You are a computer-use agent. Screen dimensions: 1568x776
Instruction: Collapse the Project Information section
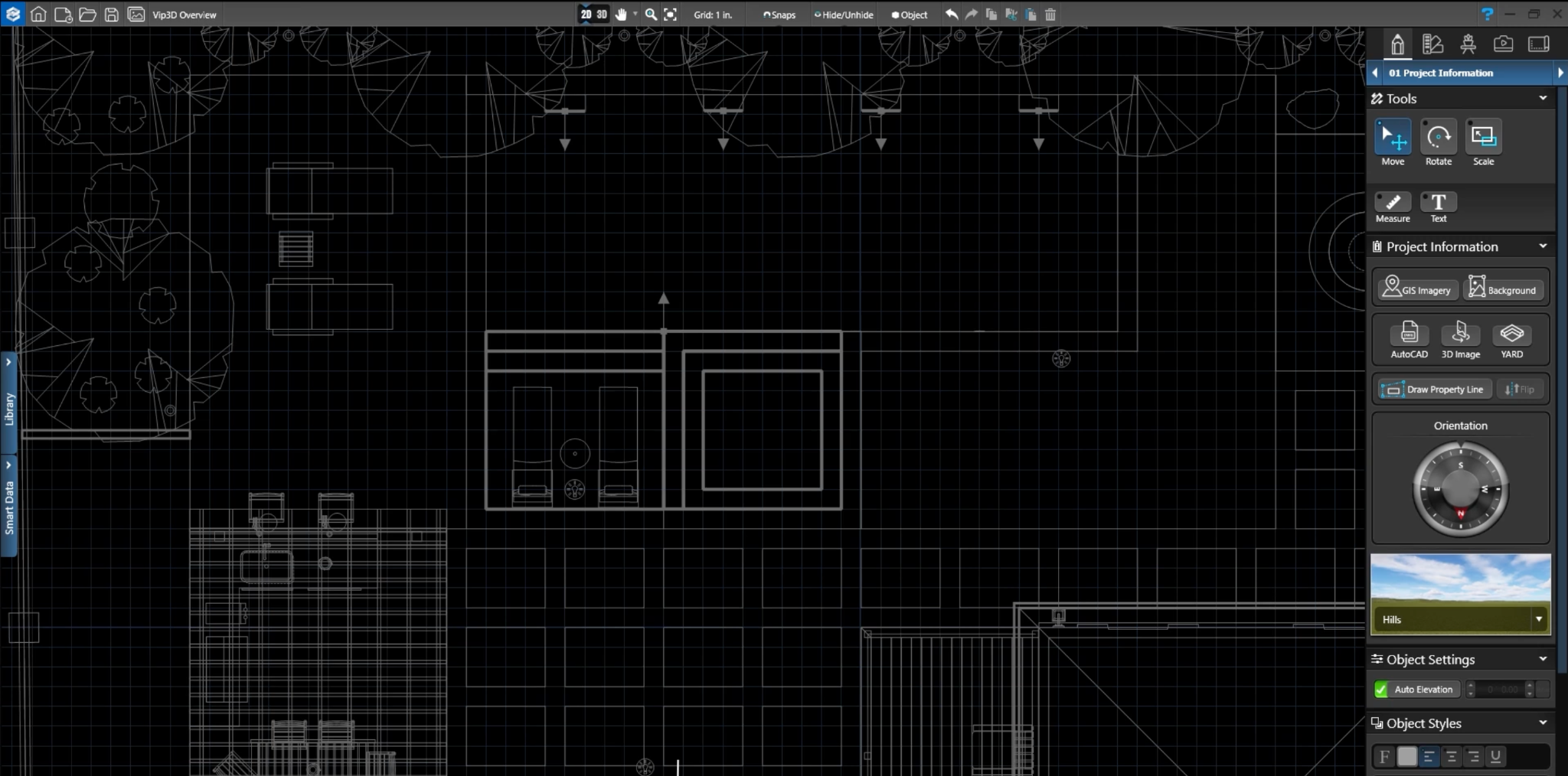[x=1543, y=246]
